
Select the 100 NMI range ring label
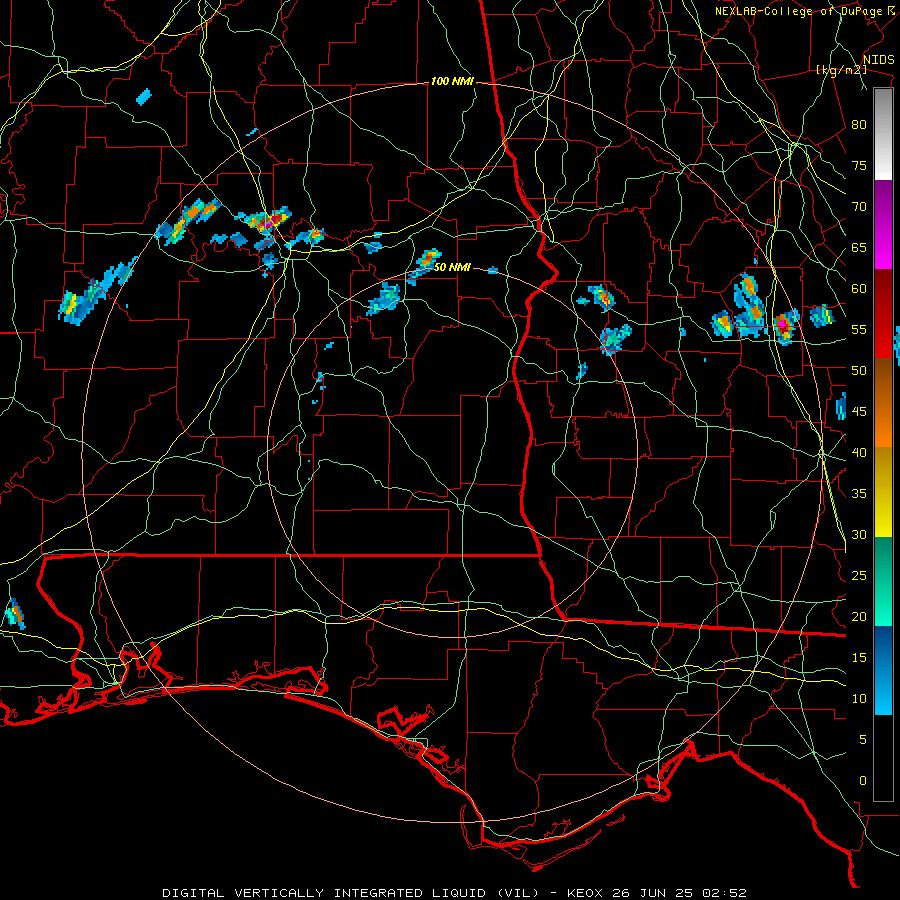click(x=452, y=82)
